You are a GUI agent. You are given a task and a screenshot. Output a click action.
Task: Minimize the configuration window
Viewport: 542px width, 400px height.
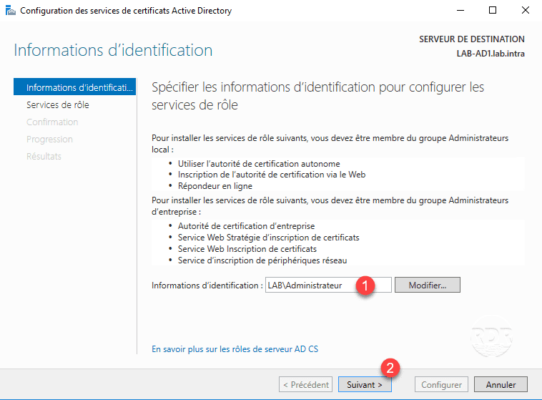point(460,10)
